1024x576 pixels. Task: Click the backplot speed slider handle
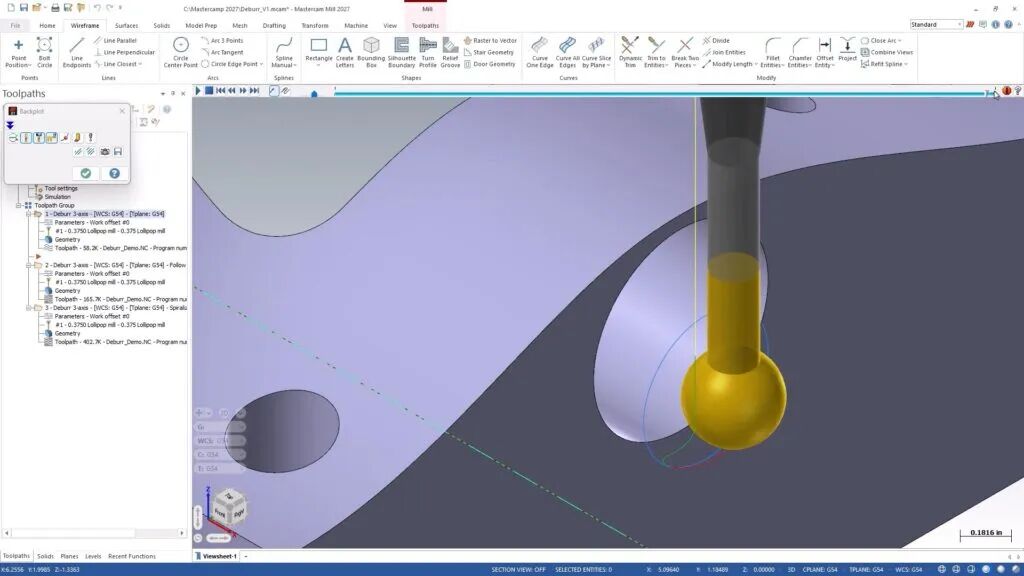314,93
